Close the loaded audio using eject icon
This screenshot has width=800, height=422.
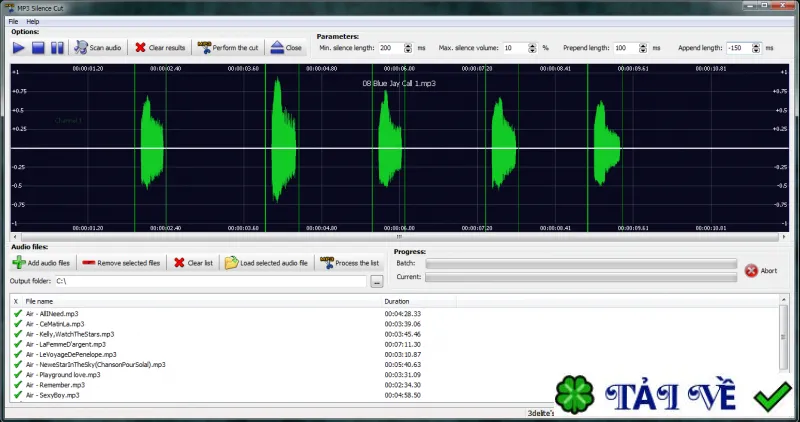pos(286,48)
